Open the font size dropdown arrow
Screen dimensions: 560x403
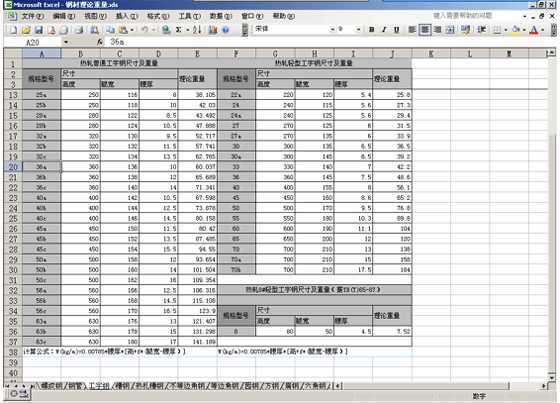point(358,29)
